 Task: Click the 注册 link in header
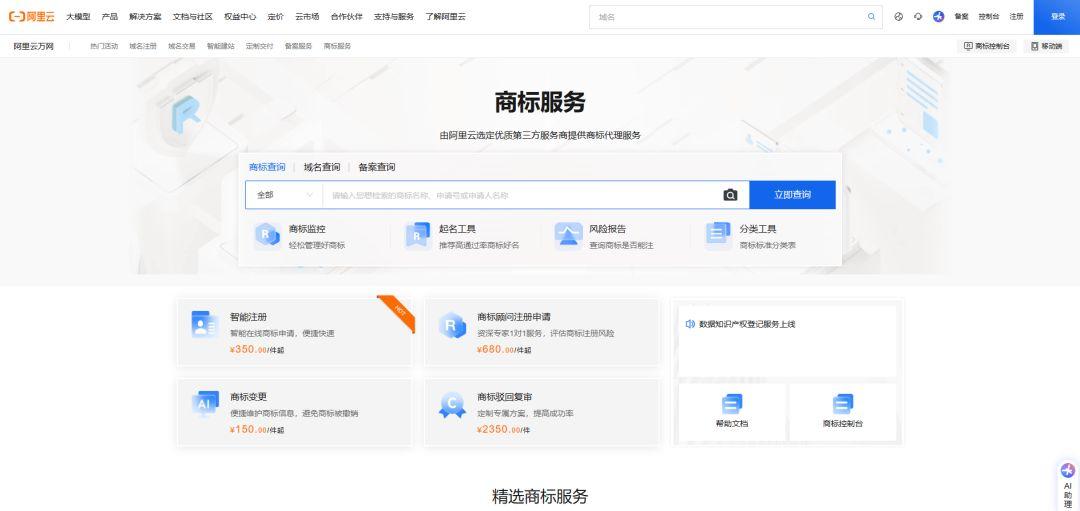[x=1017, y=17]
